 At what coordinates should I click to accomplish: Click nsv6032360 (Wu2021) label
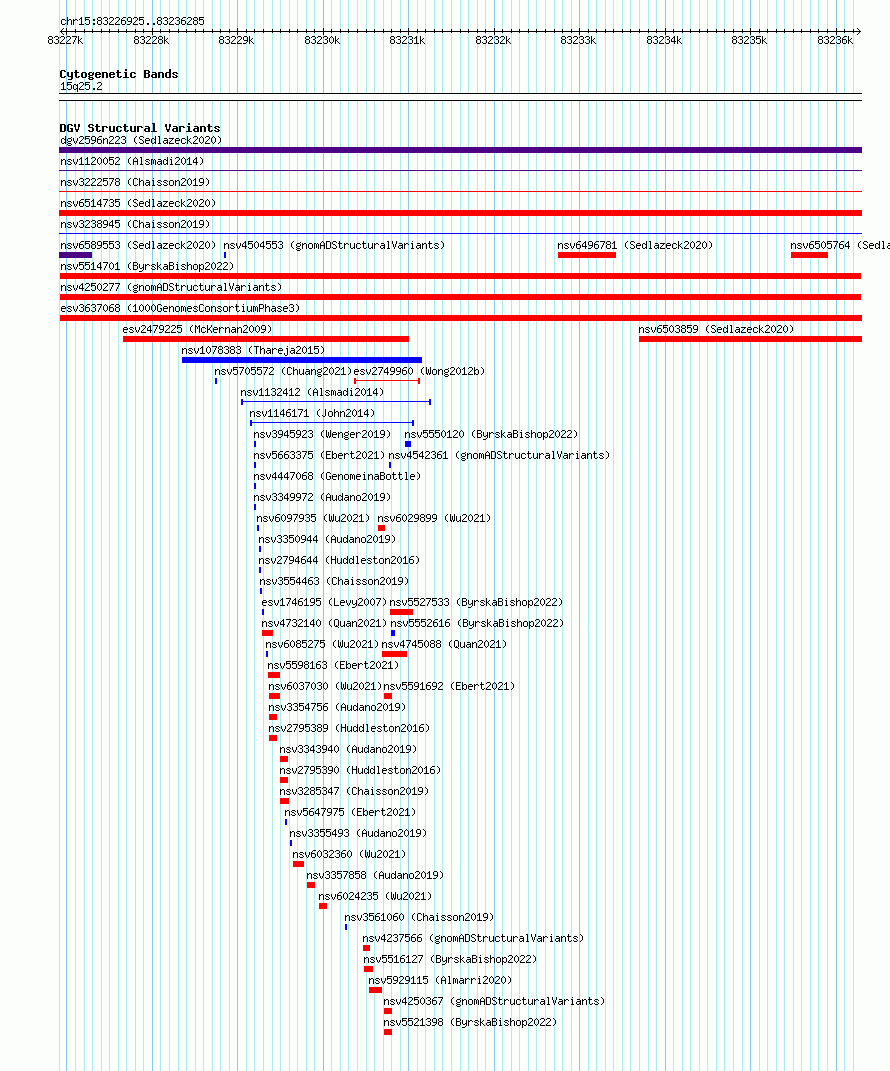(x=349, y=854)
